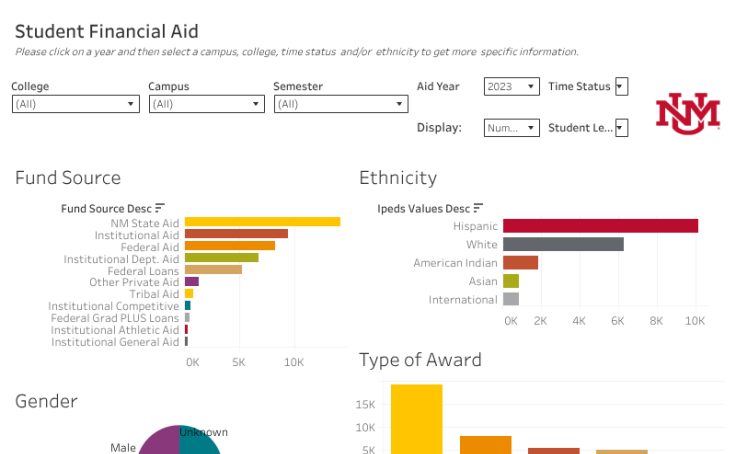Click the Type of Award heading
The height and width of the screenshot is (454, 736).
pos(420,360)
